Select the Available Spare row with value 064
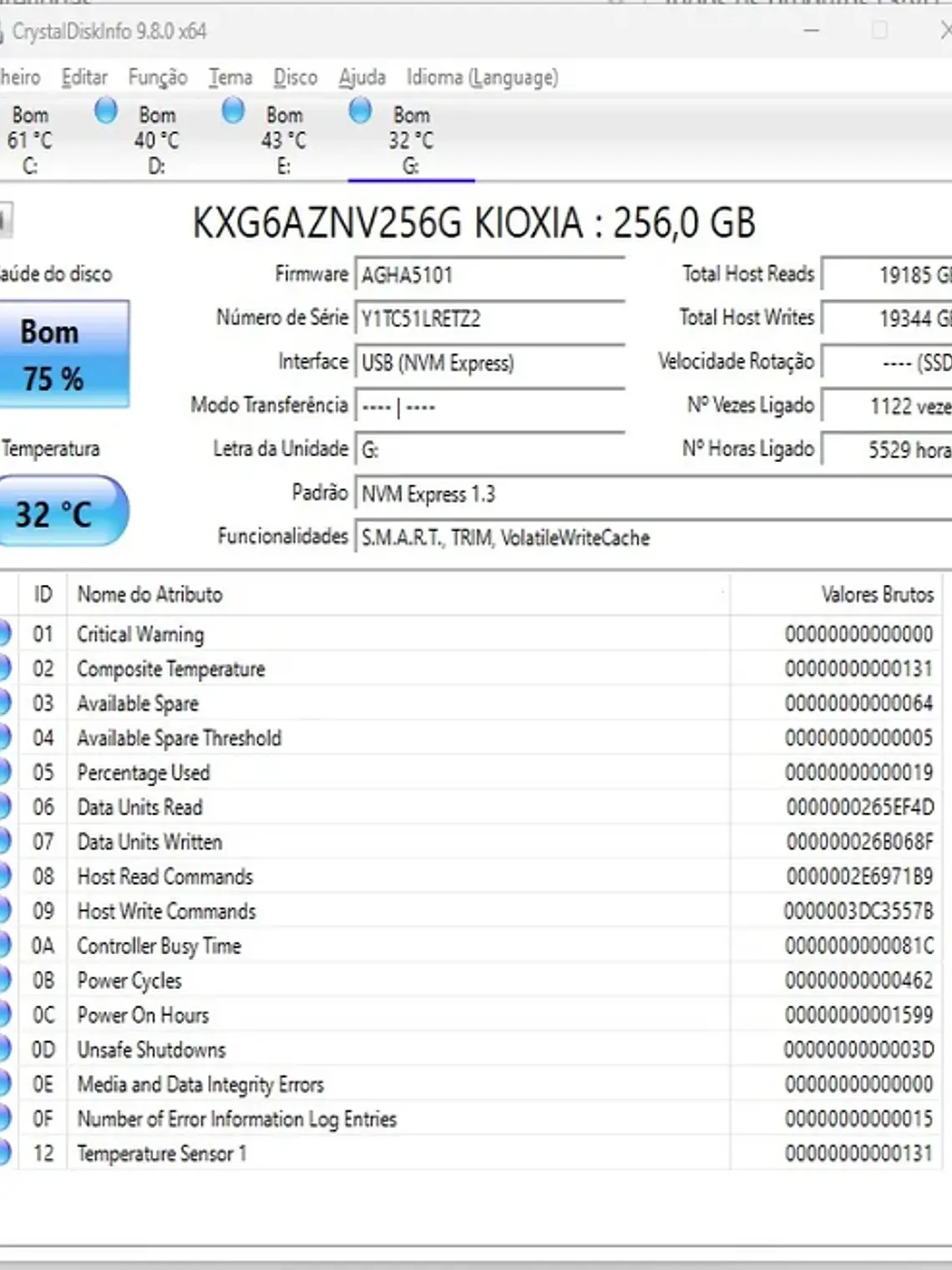 (472, 704)
